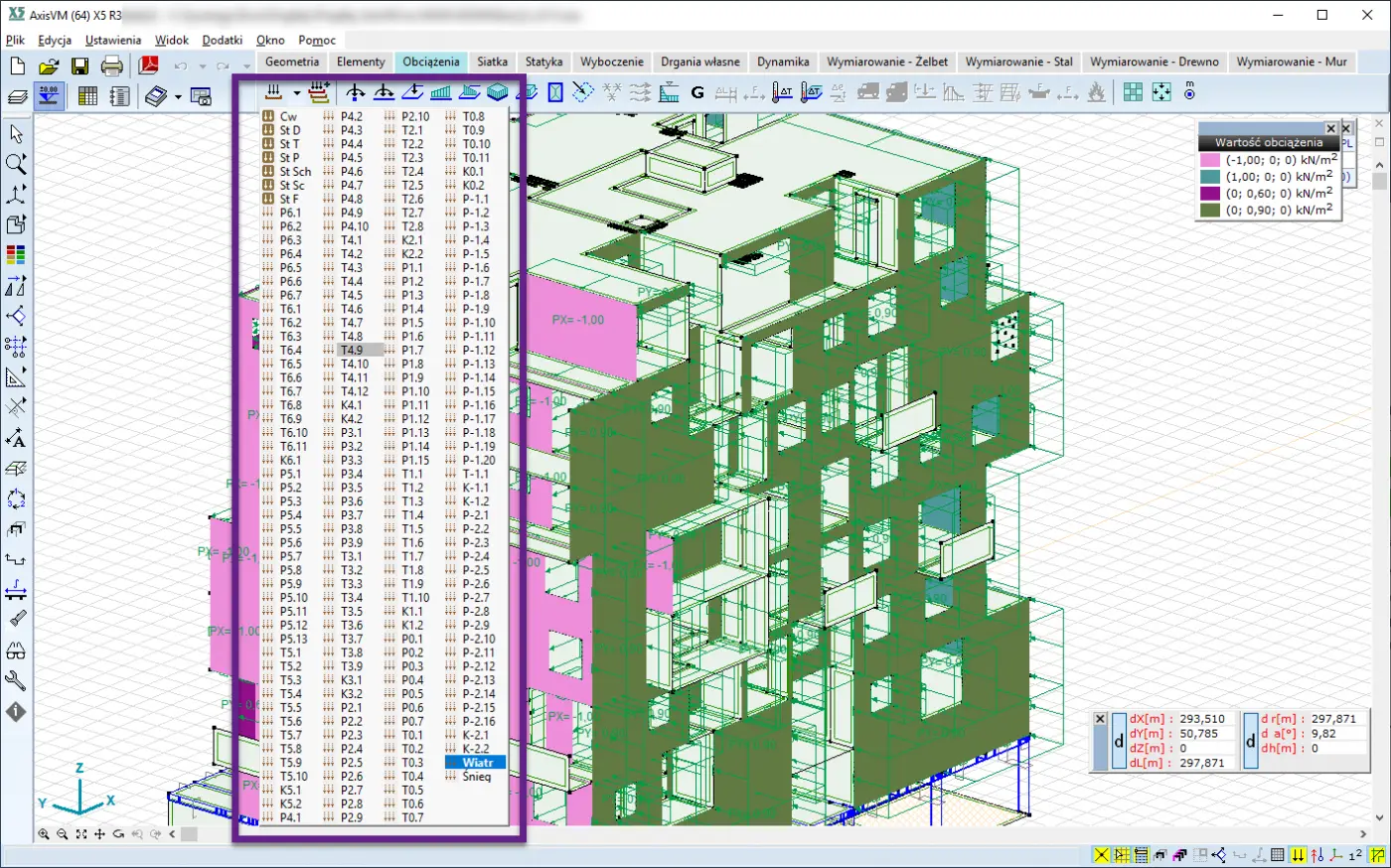Open the load case dropdown arrow
Screen dimensions: 1391x868
[296, 93]
